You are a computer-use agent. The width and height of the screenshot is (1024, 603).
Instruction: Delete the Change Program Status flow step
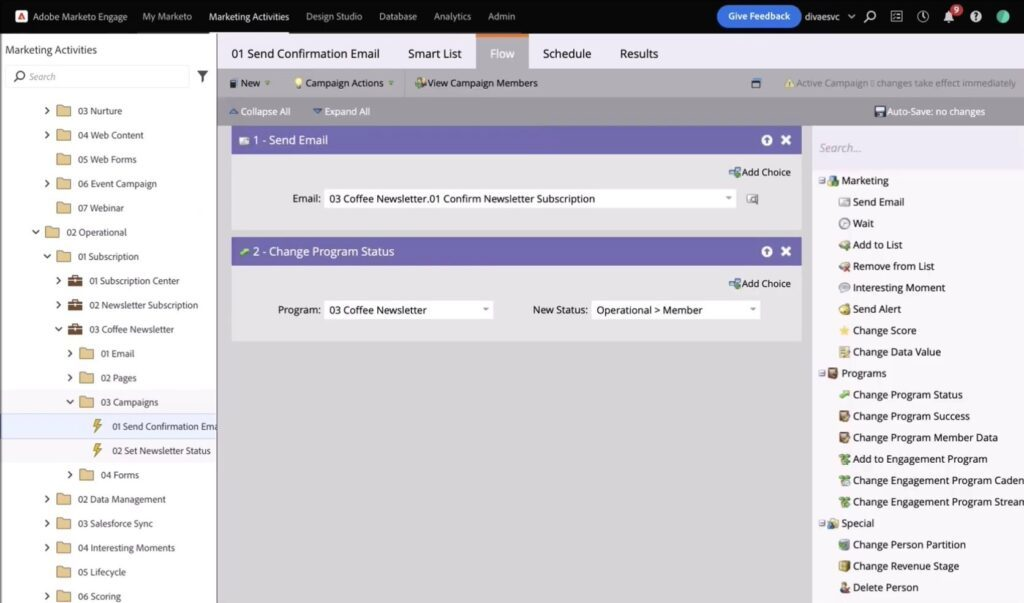(x=786, y=252)
